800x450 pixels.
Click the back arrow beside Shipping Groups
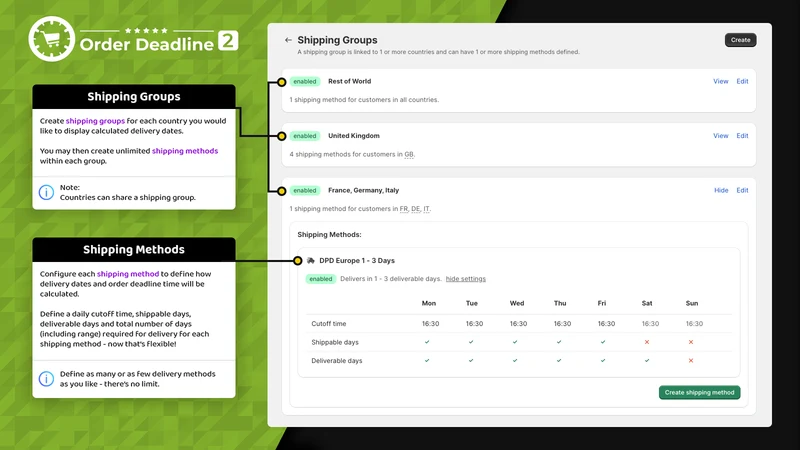[x=288, y=40]
